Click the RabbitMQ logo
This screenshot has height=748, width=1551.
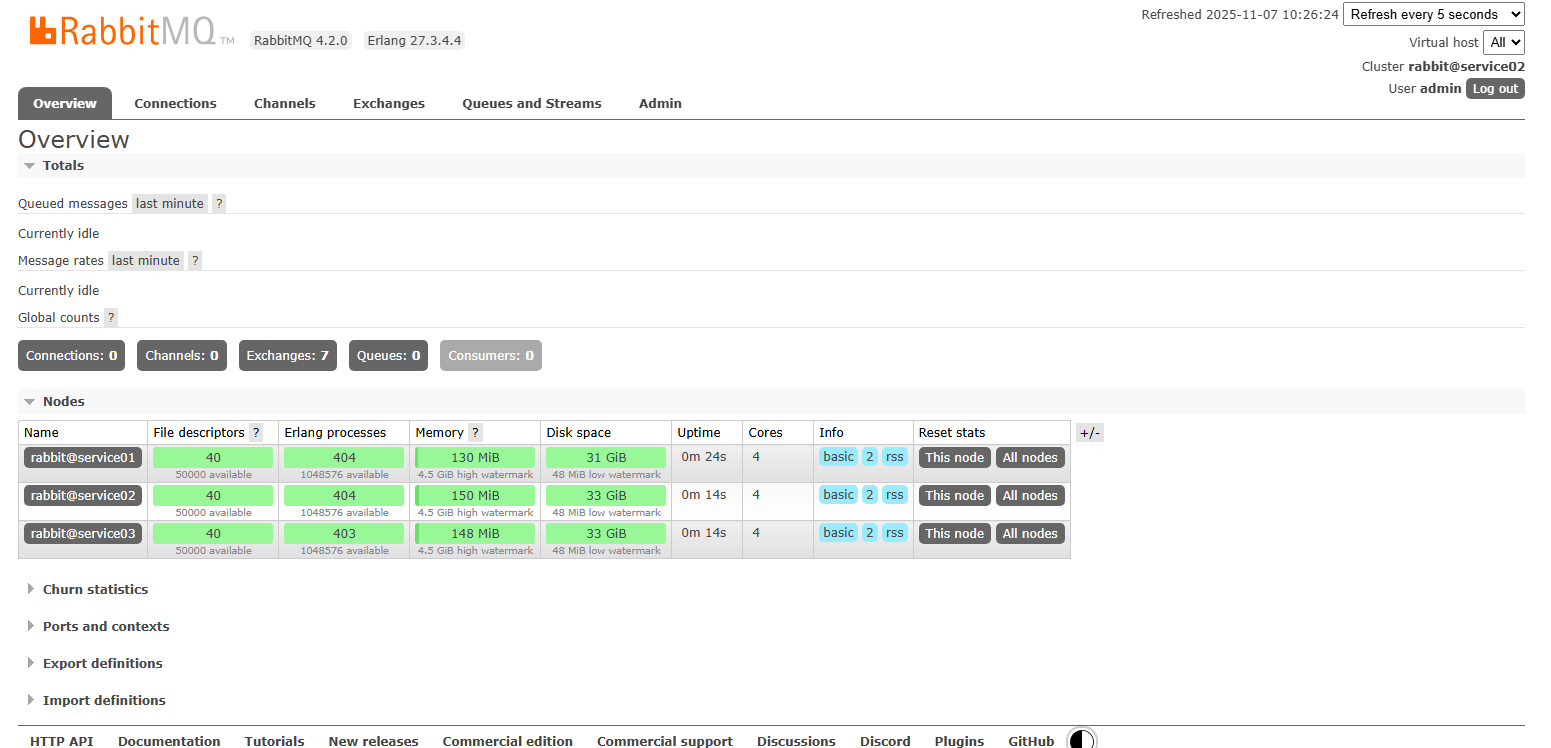pyautogui.click(x=122, y=31)
